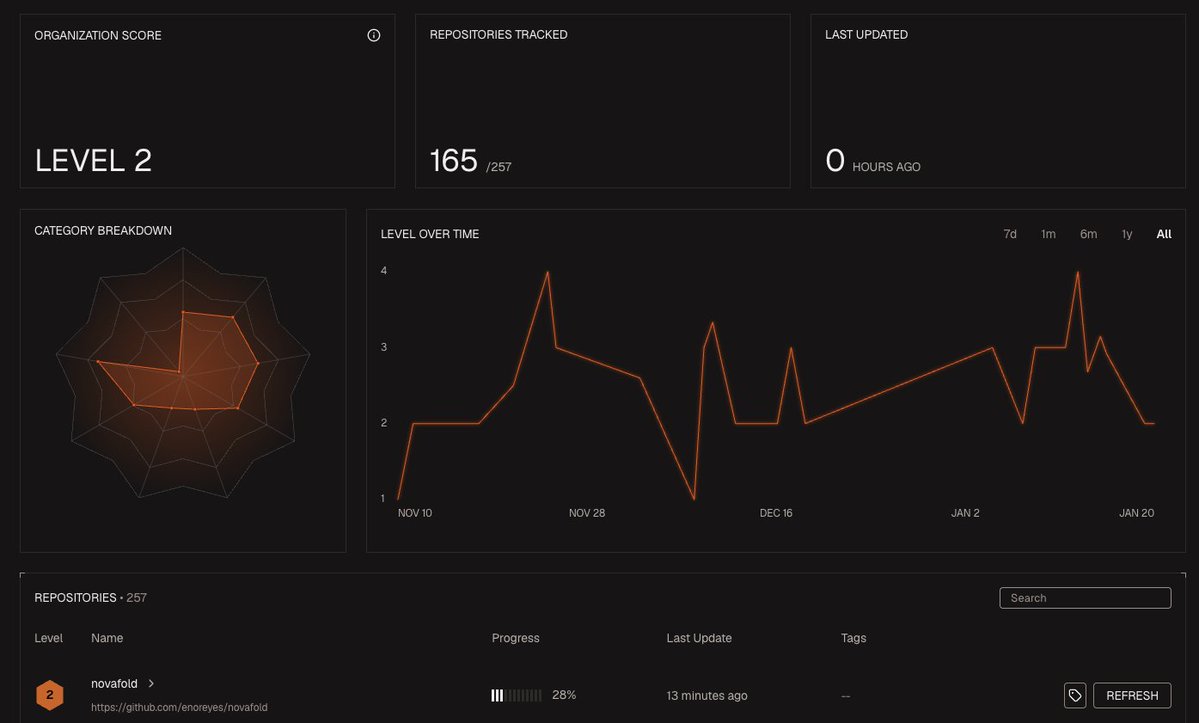Viewport: 1199px width, 723px height.
Task: Sort the table by Level column
Action: tap(48, 638)
